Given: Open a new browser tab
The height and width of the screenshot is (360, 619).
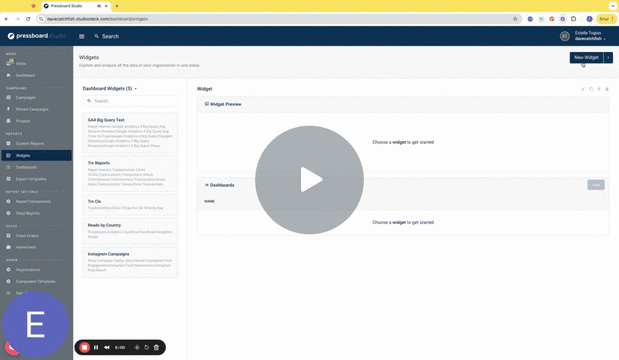Looking at the screenshot, I should tap(117, 6).
